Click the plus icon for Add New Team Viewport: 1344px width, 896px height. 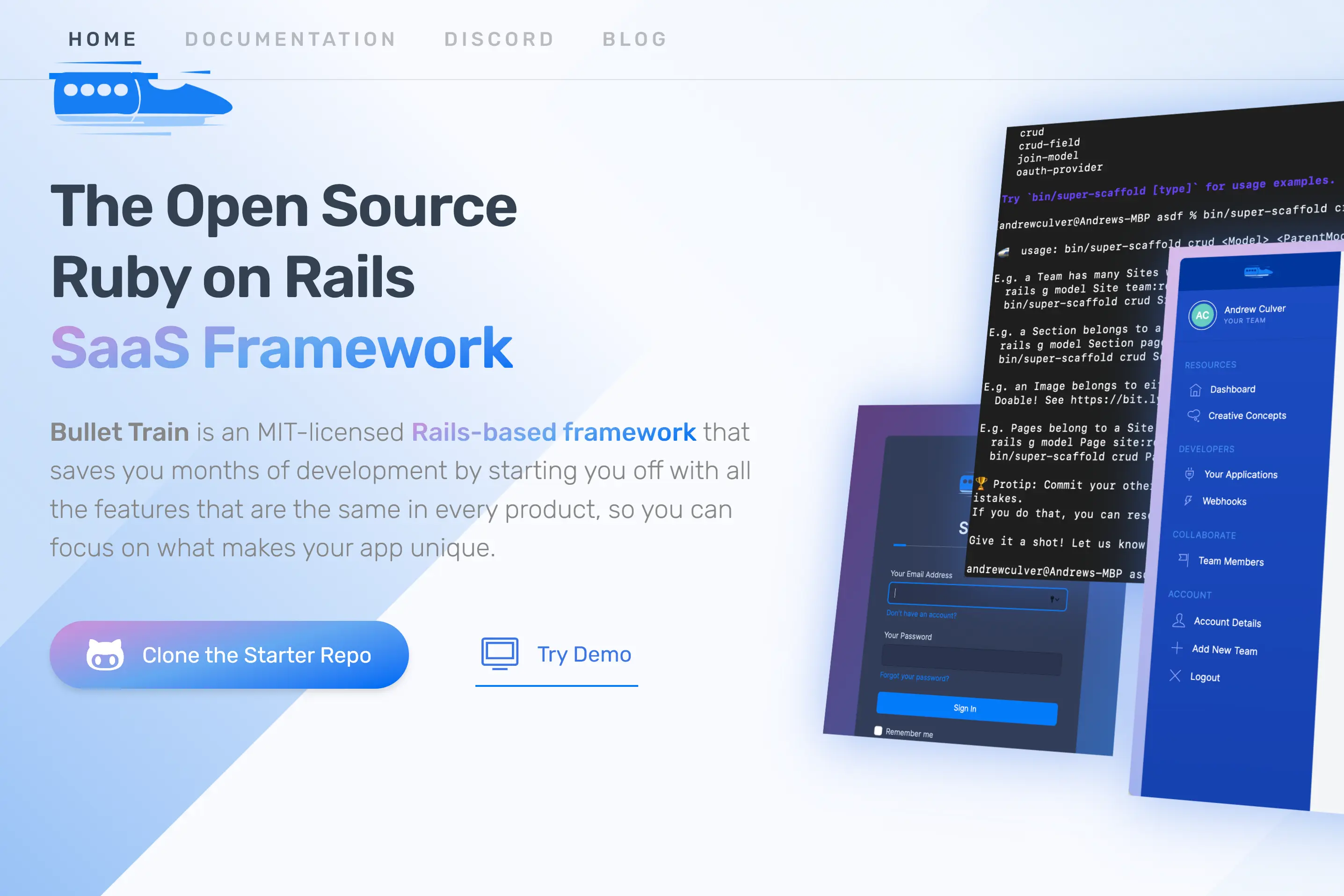1177,648
